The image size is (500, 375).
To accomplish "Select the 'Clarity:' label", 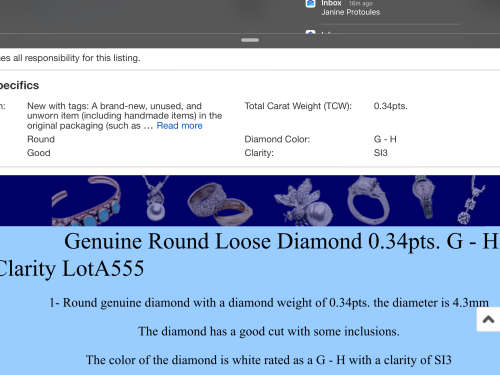I will coord(259,153).
